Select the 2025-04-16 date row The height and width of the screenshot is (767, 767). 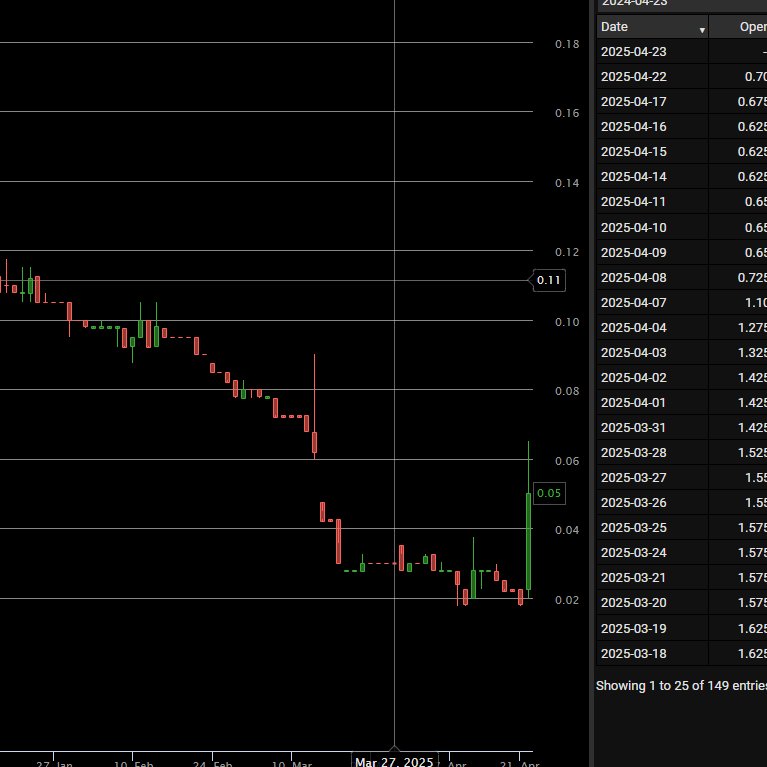point(682,126)
